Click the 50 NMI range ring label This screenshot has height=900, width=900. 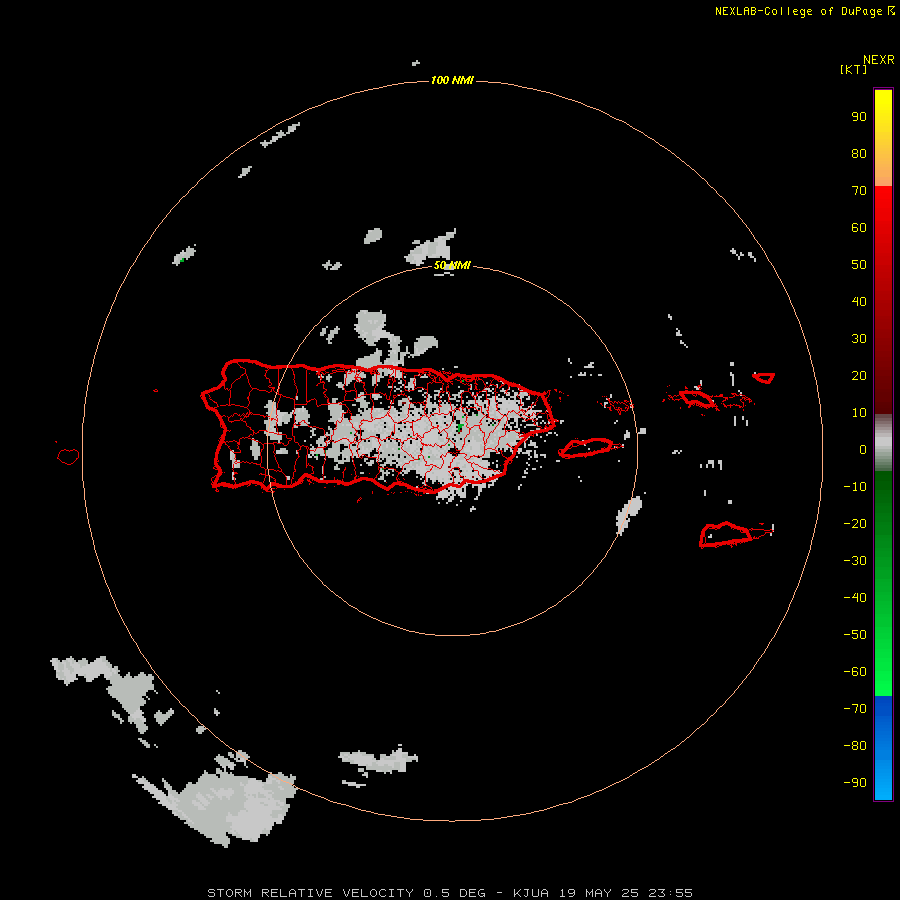(x=452, y=265)
